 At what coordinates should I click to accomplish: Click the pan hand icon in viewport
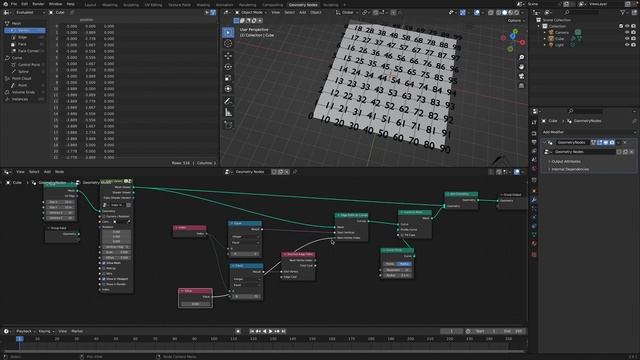pyautogui.click(x=521, y=67)
